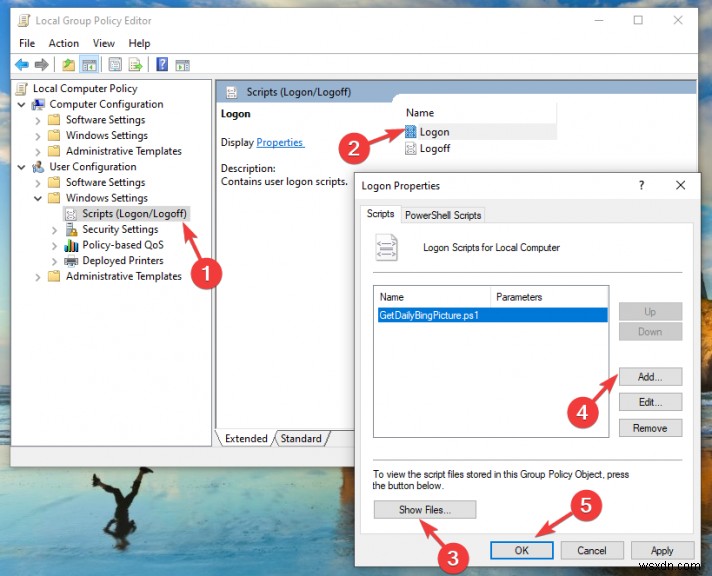This screenshot has width=712, height=576.
Task: Click the Policy-based QoS chart icon
Action: [71, 245]
